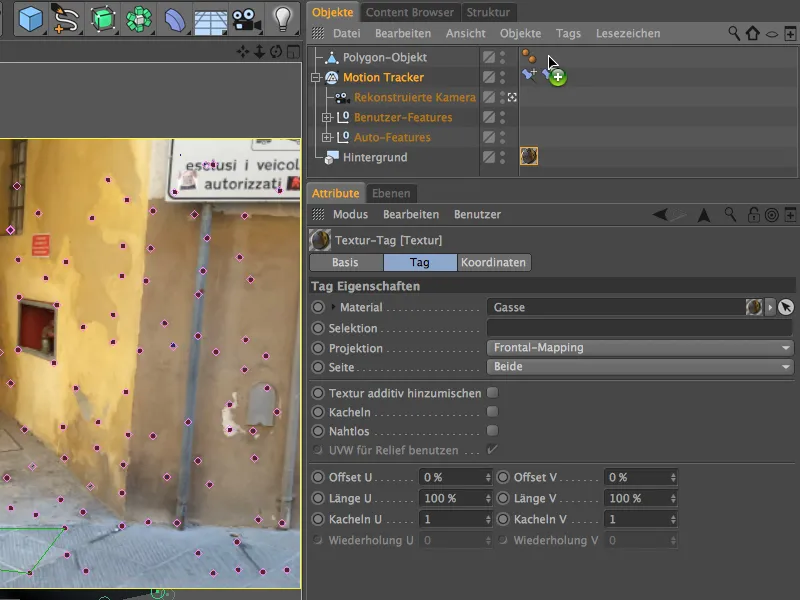Click the camera target icon on the Rekonstruierte Kamera row

512,97
